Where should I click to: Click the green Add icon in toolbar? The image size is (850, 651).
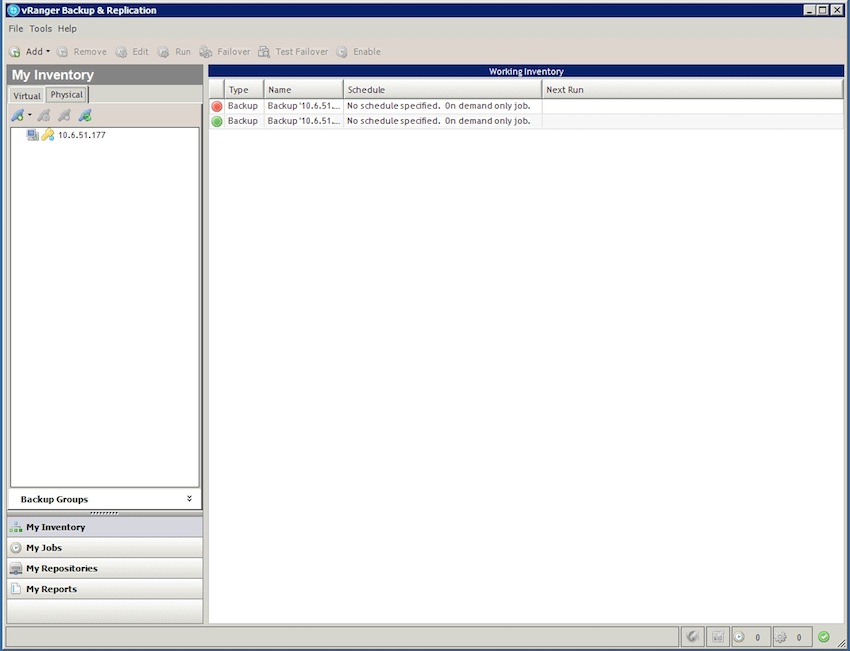pos(15,52)
